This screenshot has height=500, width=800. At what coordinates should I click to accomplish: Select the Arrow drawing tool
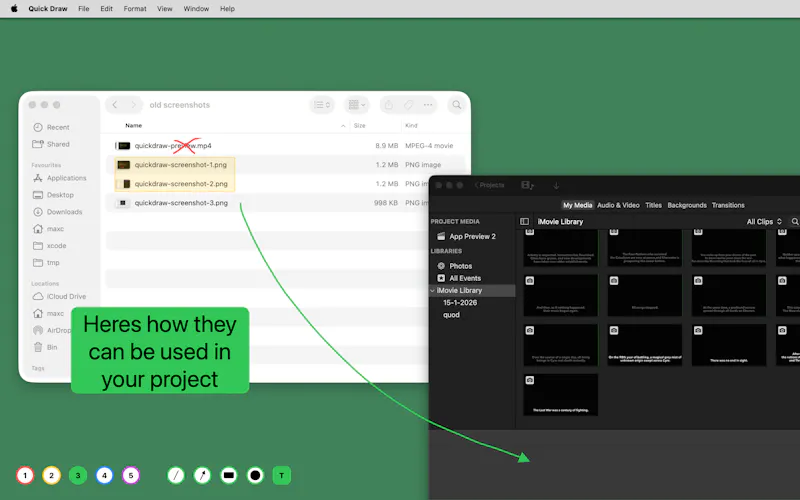[x=203, y=476]
